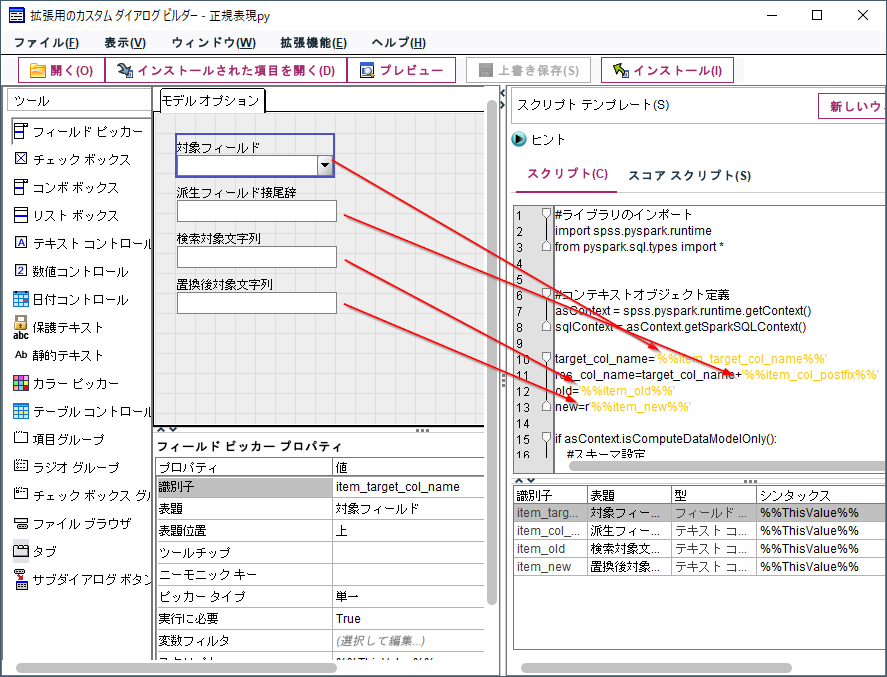Select the テーブル コントロール tool

coord(83,411)
